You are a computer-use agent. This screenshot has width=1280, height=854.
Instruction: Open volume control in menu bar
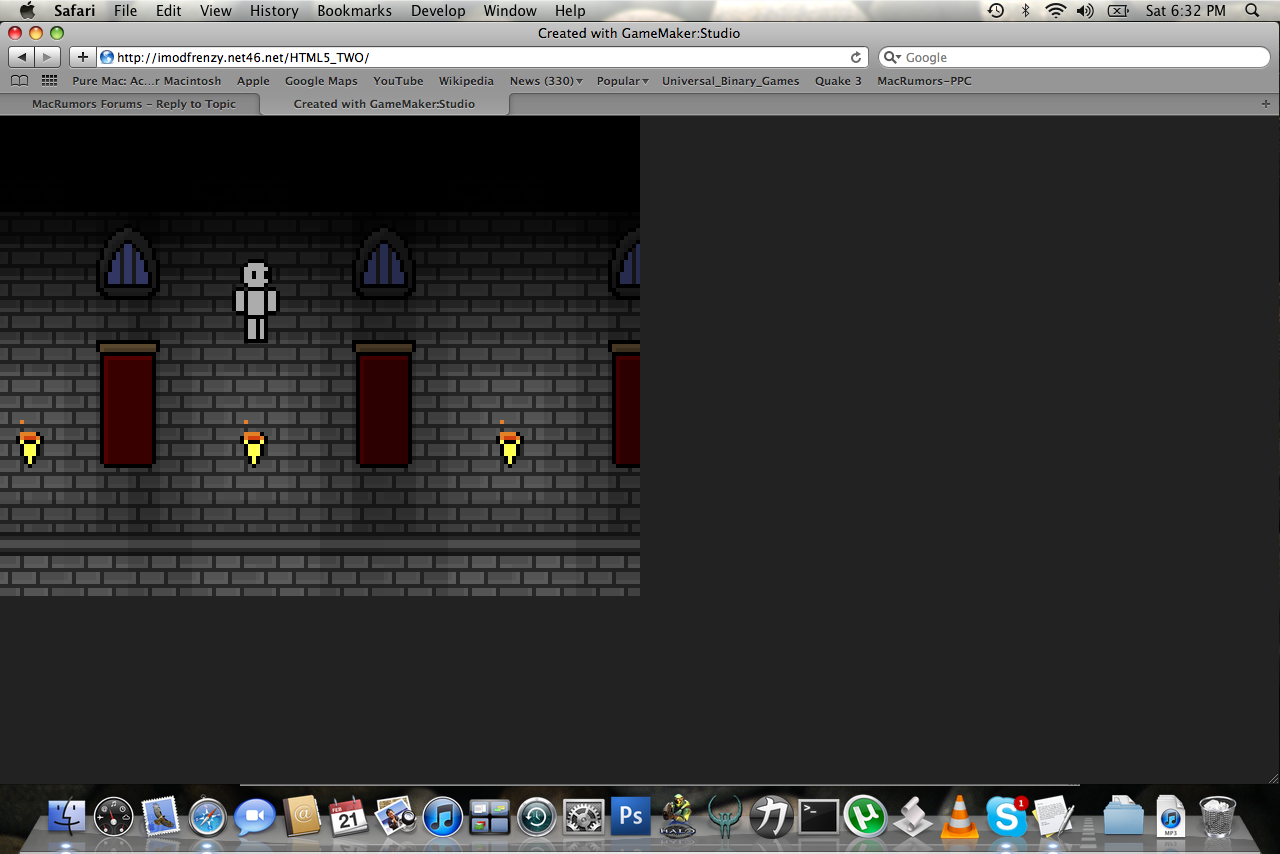point(1085,11)
